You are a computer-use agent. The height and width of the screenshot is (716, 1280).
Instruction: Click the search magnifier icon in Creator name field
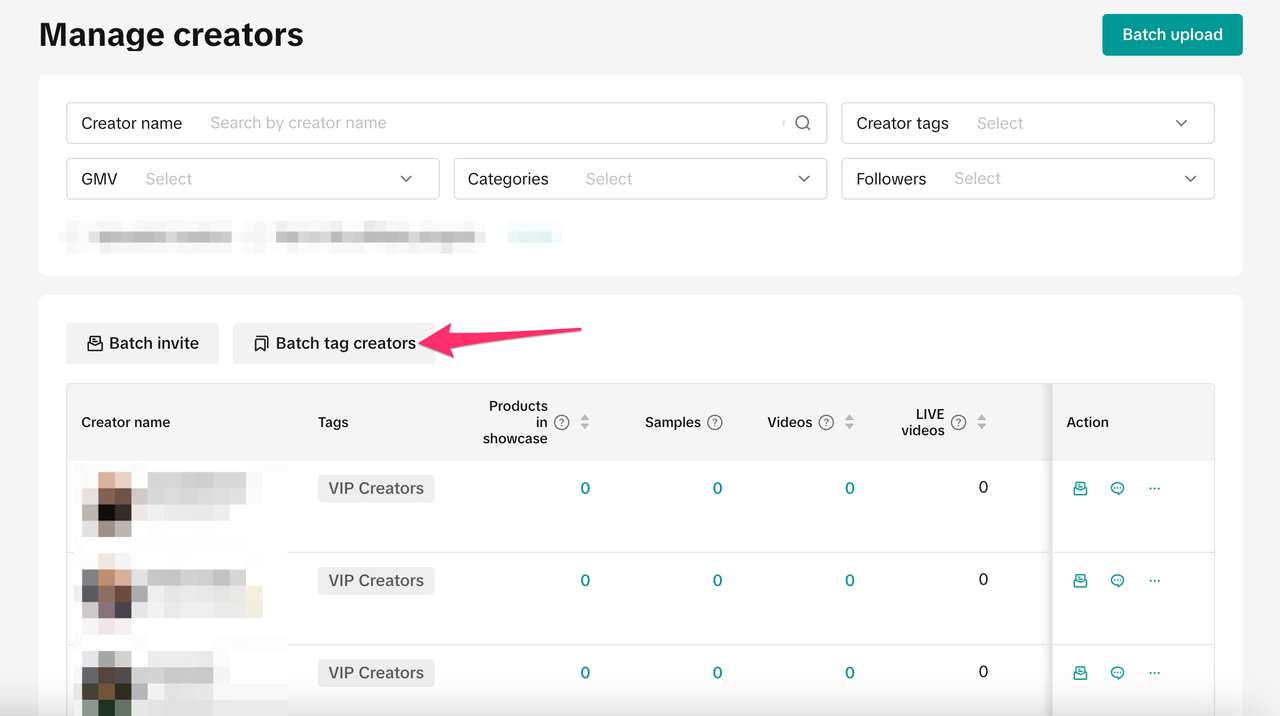(x=802, y=123)
